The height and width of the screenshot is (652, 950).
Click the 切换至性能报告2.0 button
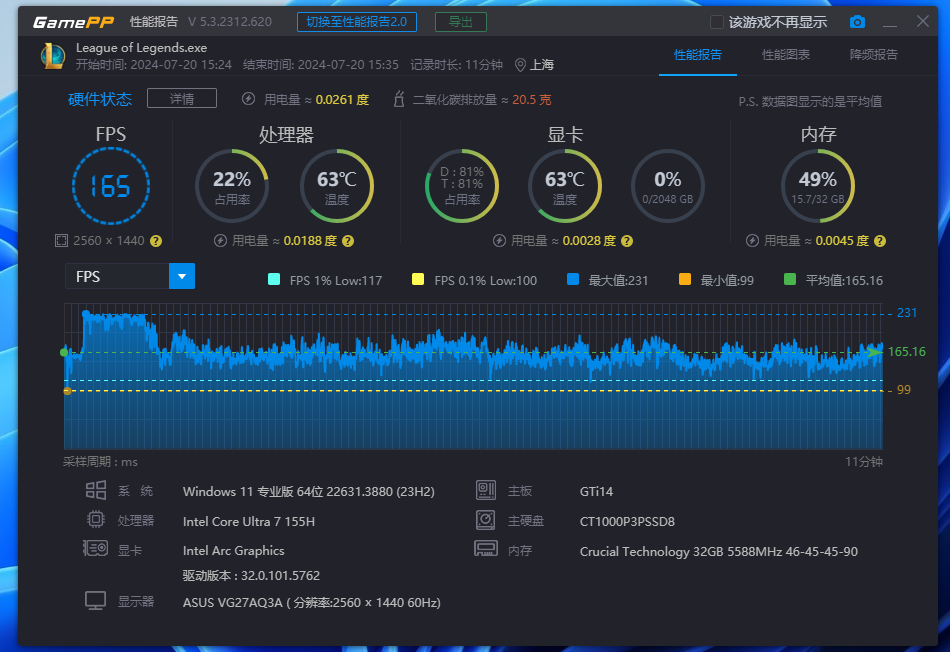pyautogui.click(x=357, y=22)
